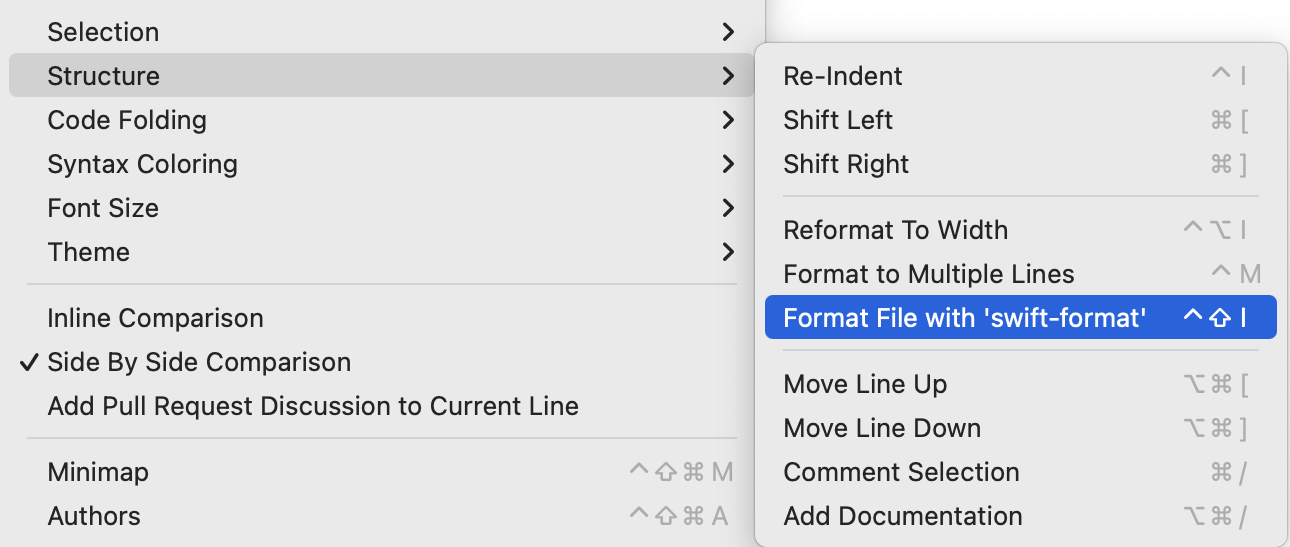
Task: Click Add Documentation
Action: click(902, 516)
